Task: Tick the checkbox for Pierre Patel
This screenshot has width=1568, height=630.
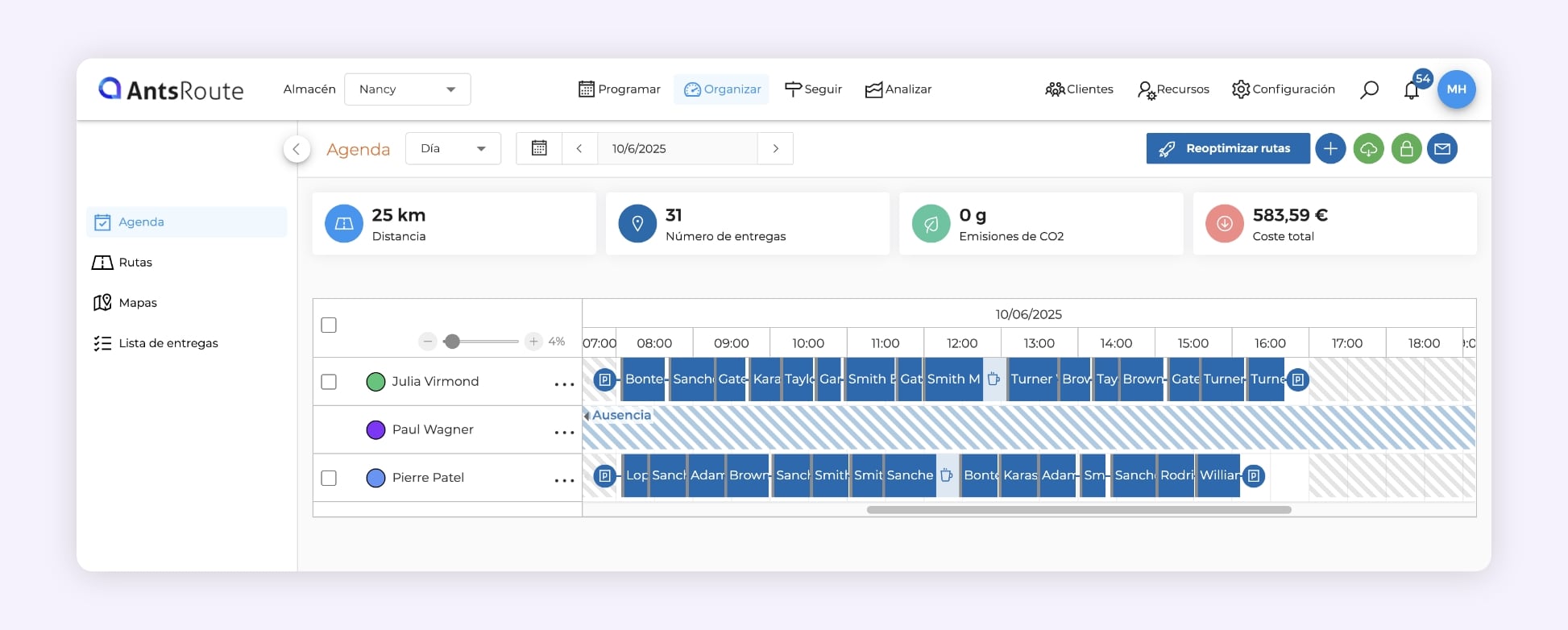Action: (329, 478)
